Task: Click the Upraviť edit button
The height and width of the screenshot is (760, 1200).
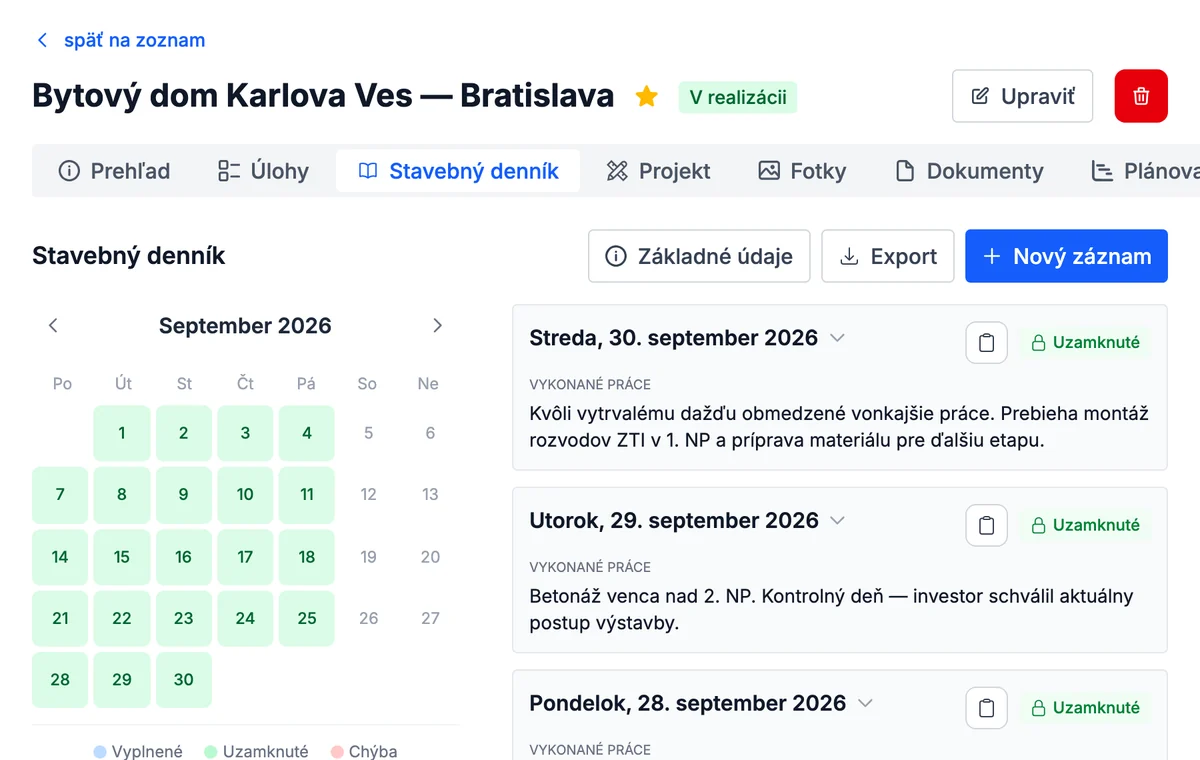Action: coord(1022,96)
